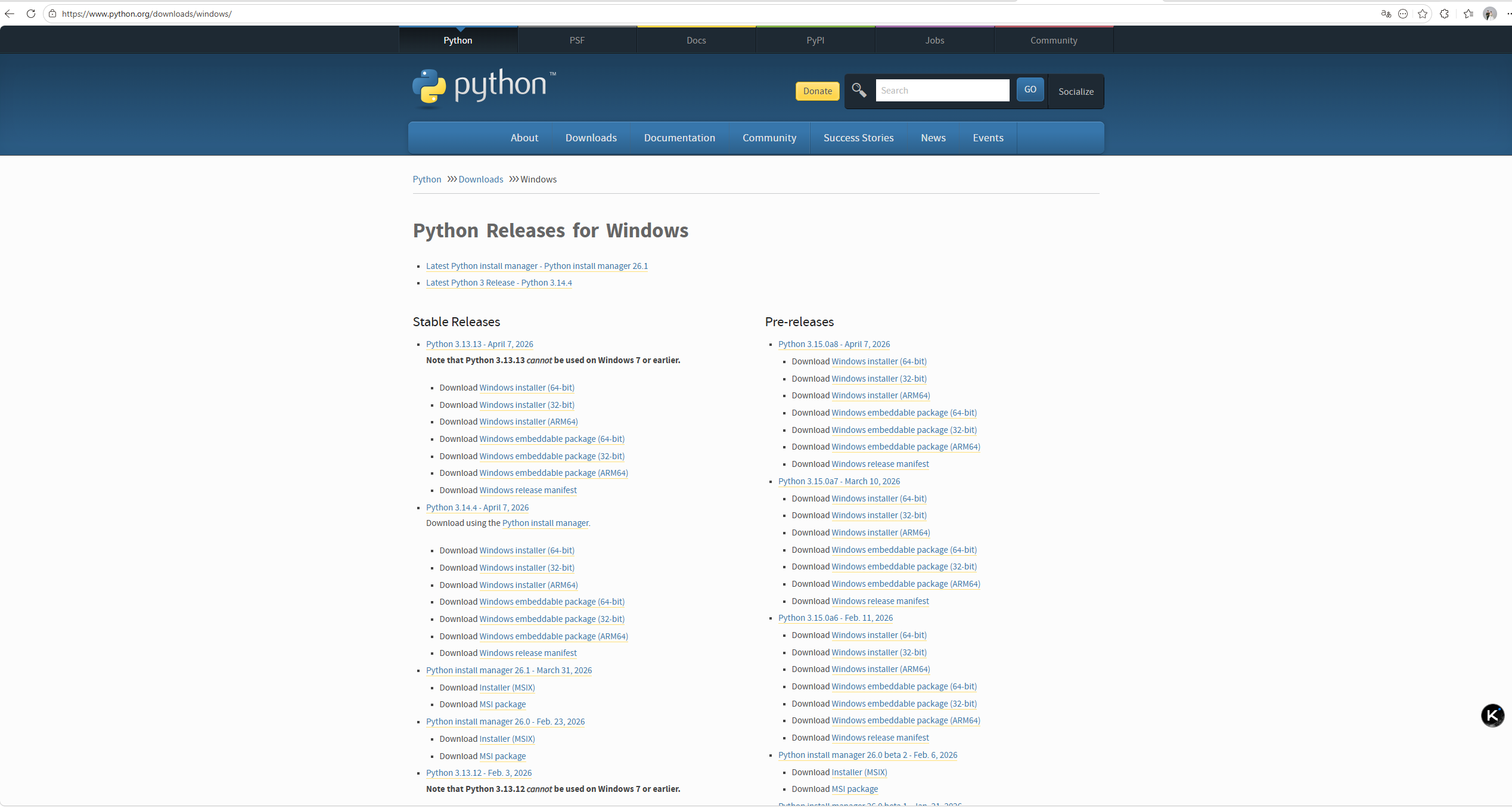1512x808 pixels.
Task: Click the browser back arrow
Action: tap(10, 14)
